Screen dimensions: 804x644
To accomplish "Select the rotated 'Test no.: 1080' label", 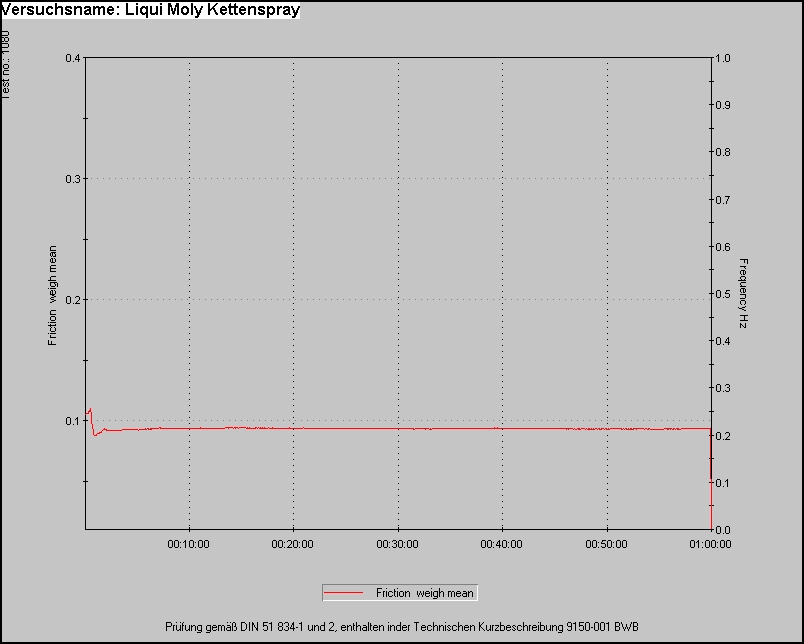I will [5, 64].
